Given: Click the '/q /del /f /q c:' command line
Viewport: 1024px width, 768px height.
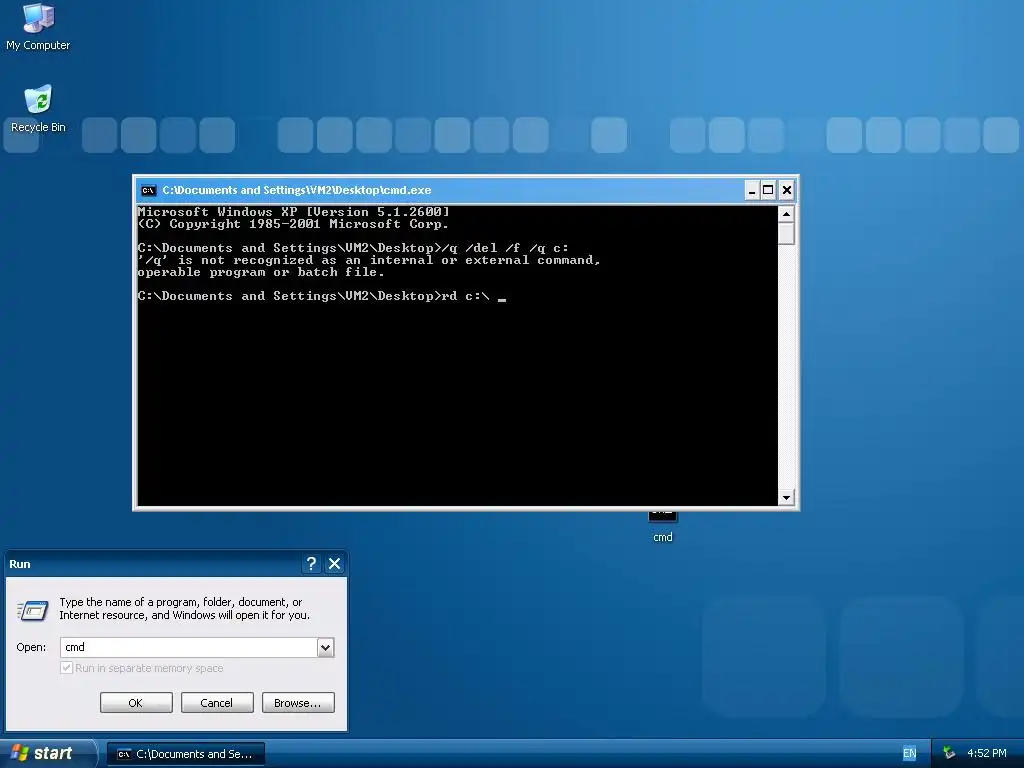Looking at the screenshot, I should click(505, 248).
